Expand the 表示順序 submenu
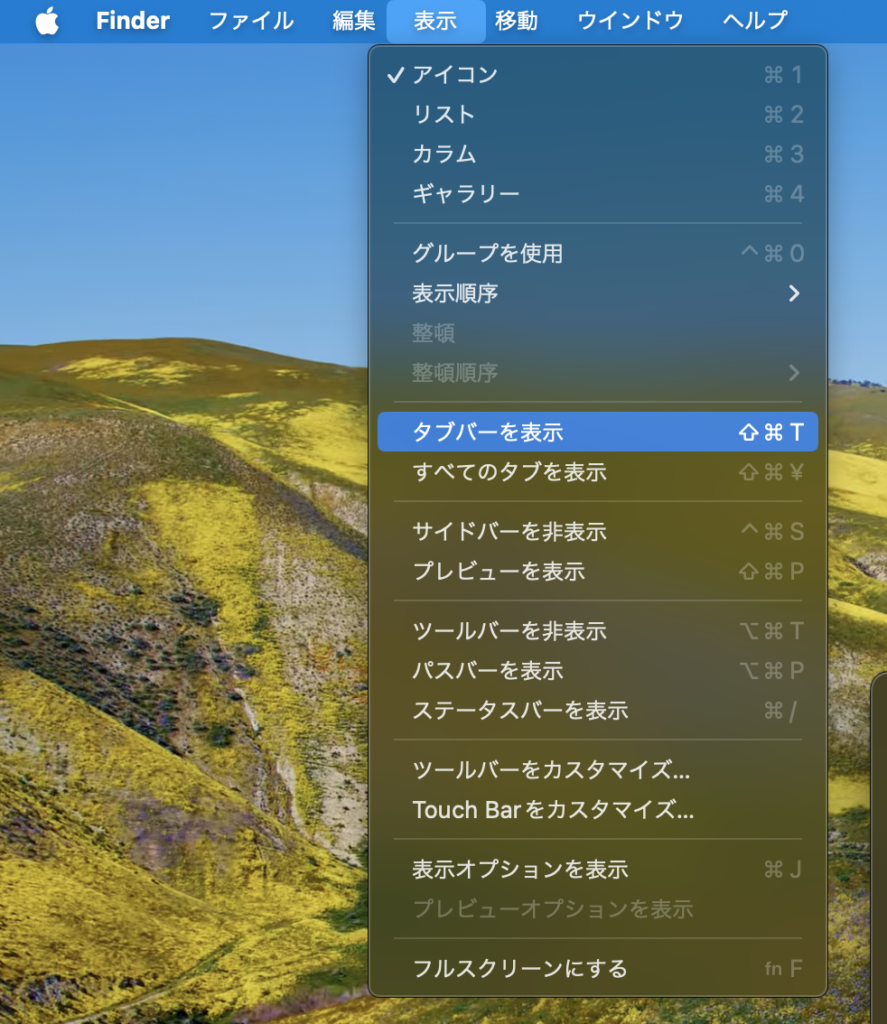 click(x=598, y=293)
